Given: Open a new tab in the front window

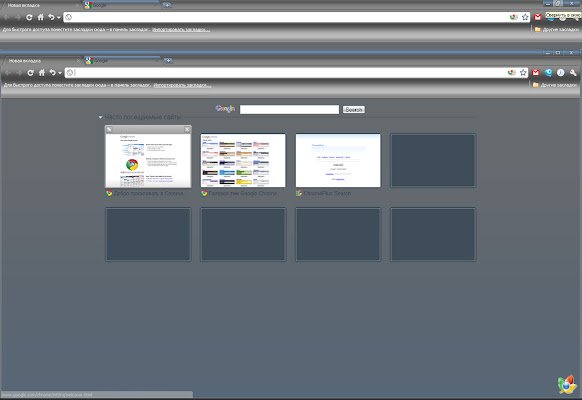Looking at the screenshot, I should [x=168, y=60].
